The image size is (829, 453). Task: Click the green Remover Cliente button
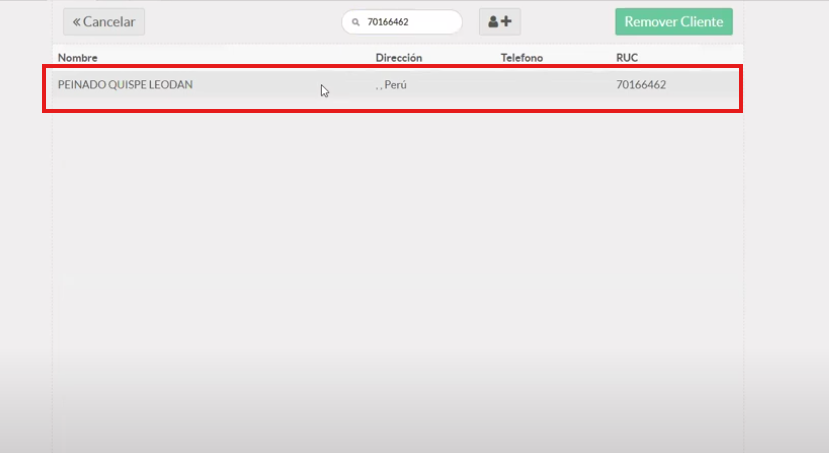[x=673, y=22]
